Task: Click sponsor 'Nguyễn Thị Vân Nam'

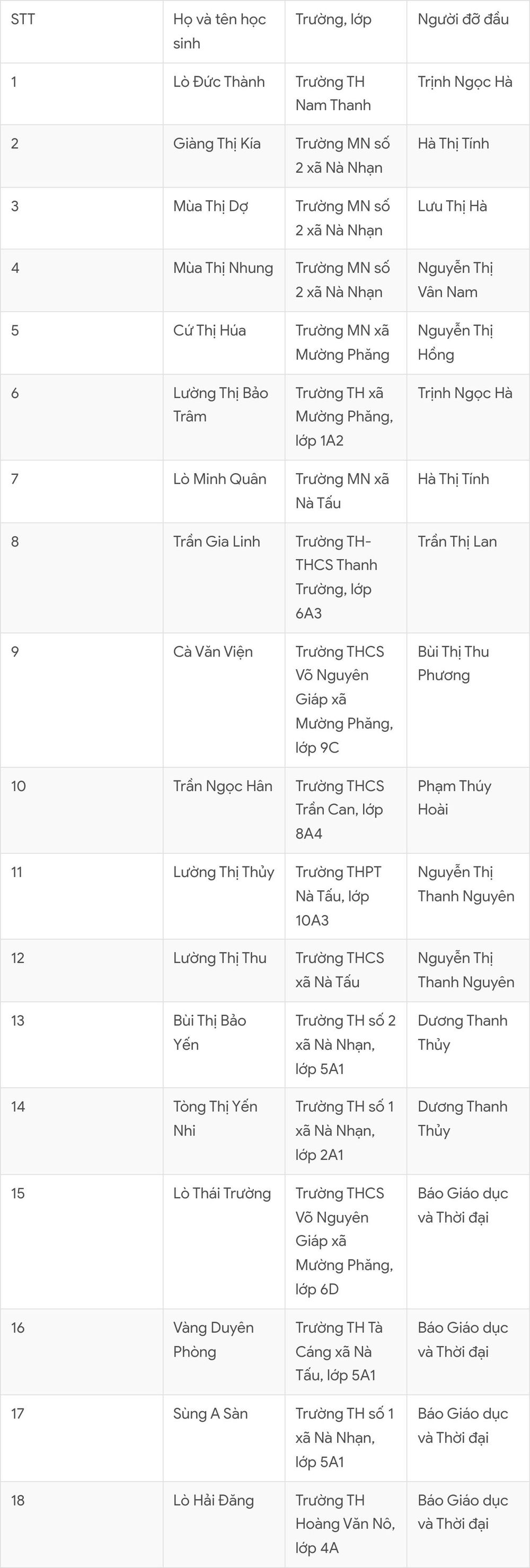Action: [455, 280]
